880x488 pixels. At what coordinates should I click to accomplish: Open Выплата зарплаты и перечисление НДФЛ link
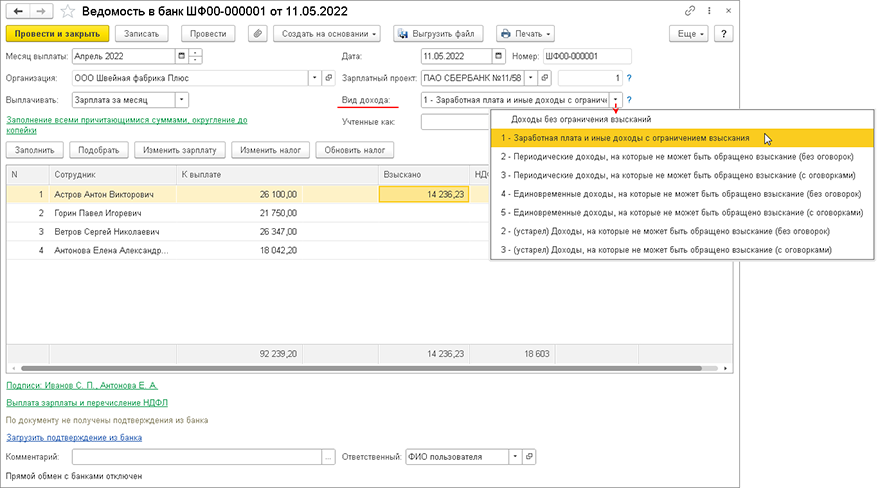[87, 403]
